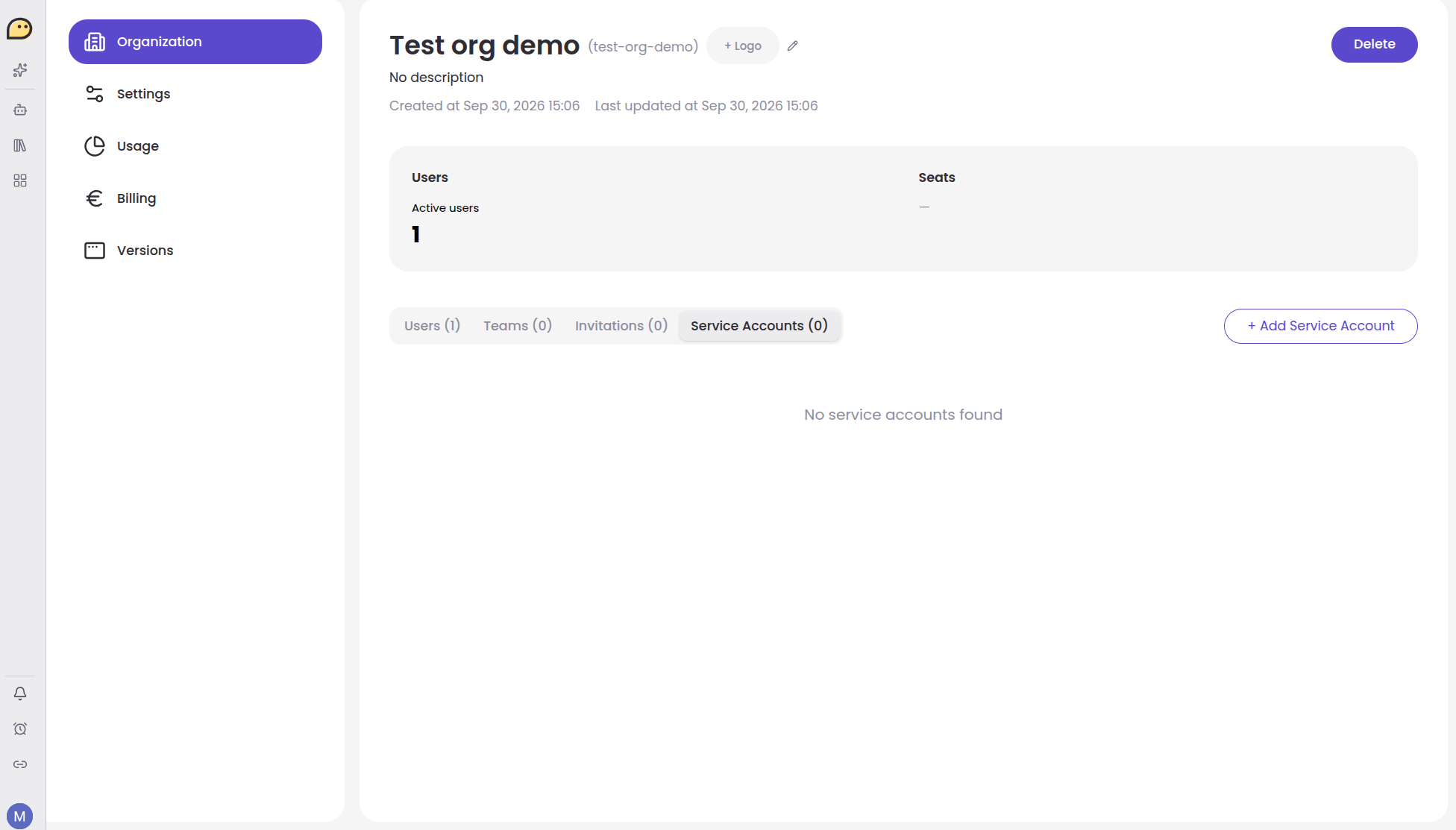Click the link chain icon in the left rail

click(x=20, y=764)
